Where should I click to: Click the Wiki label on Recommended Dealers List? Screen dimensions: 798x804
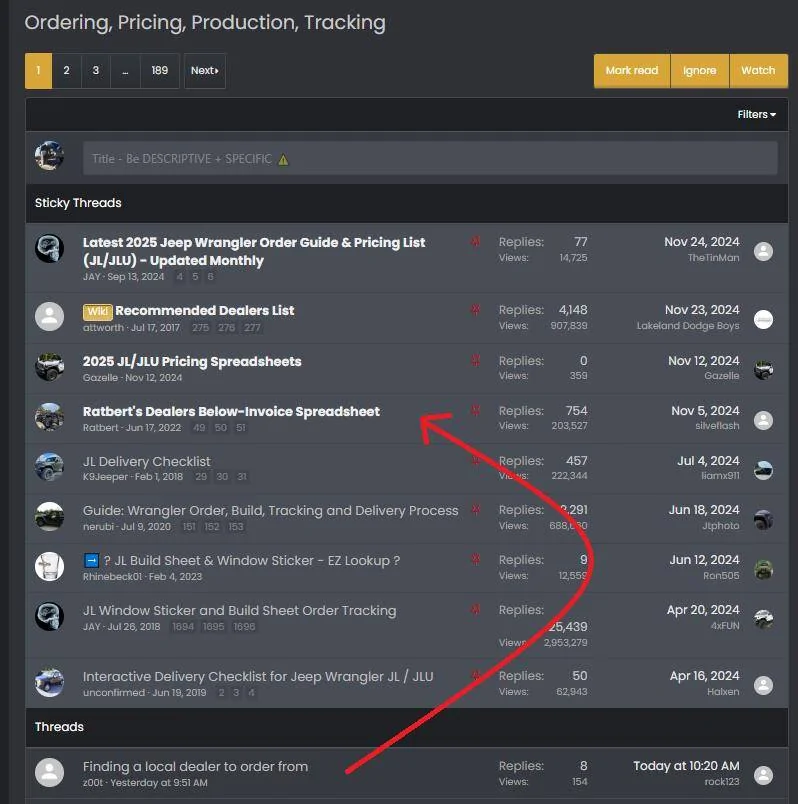97,311
